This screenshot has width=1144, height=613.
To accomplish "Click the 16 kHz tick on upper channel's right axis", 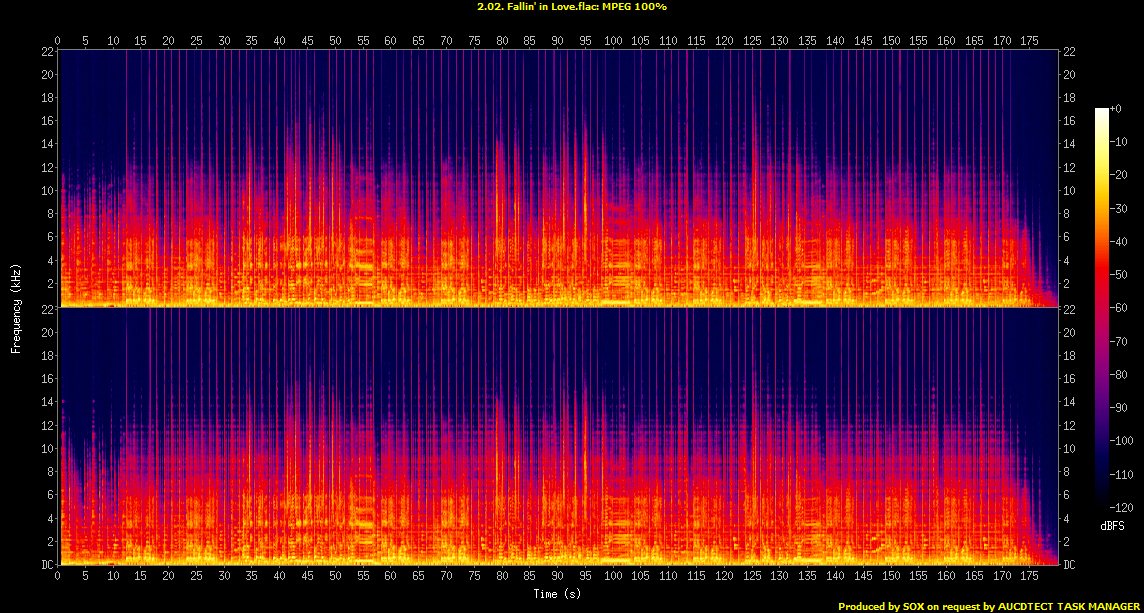I will click(x=1070, y=121).
